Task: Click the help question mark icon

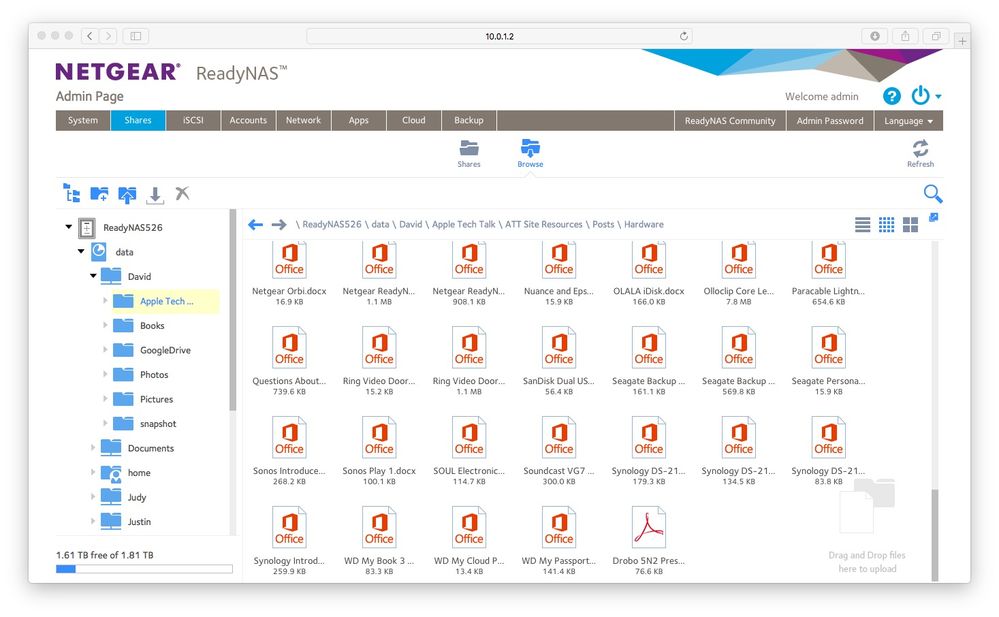Action: (892, 96)
